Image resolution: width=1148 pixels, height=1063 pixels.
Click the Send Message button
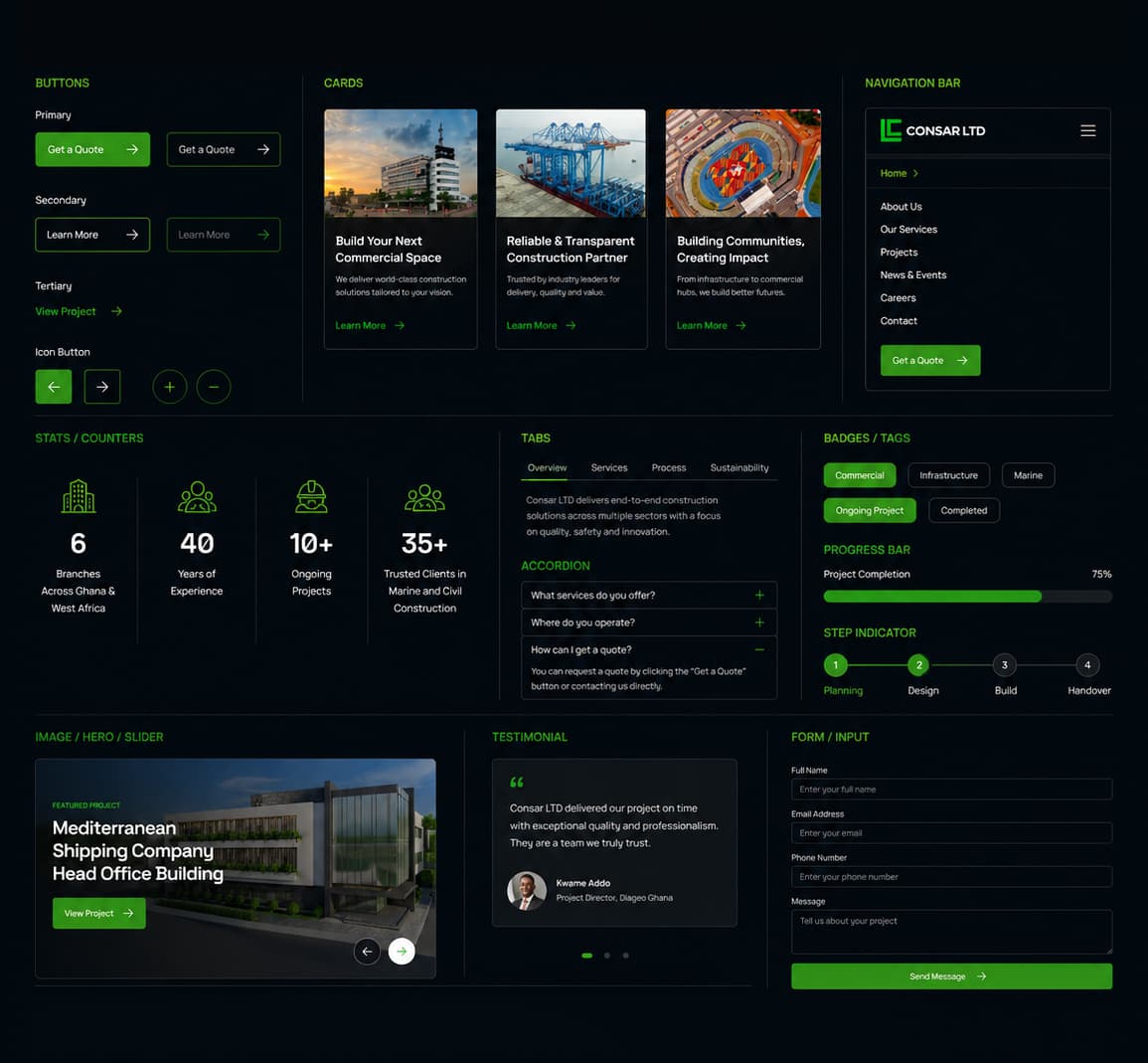[951, 976]
